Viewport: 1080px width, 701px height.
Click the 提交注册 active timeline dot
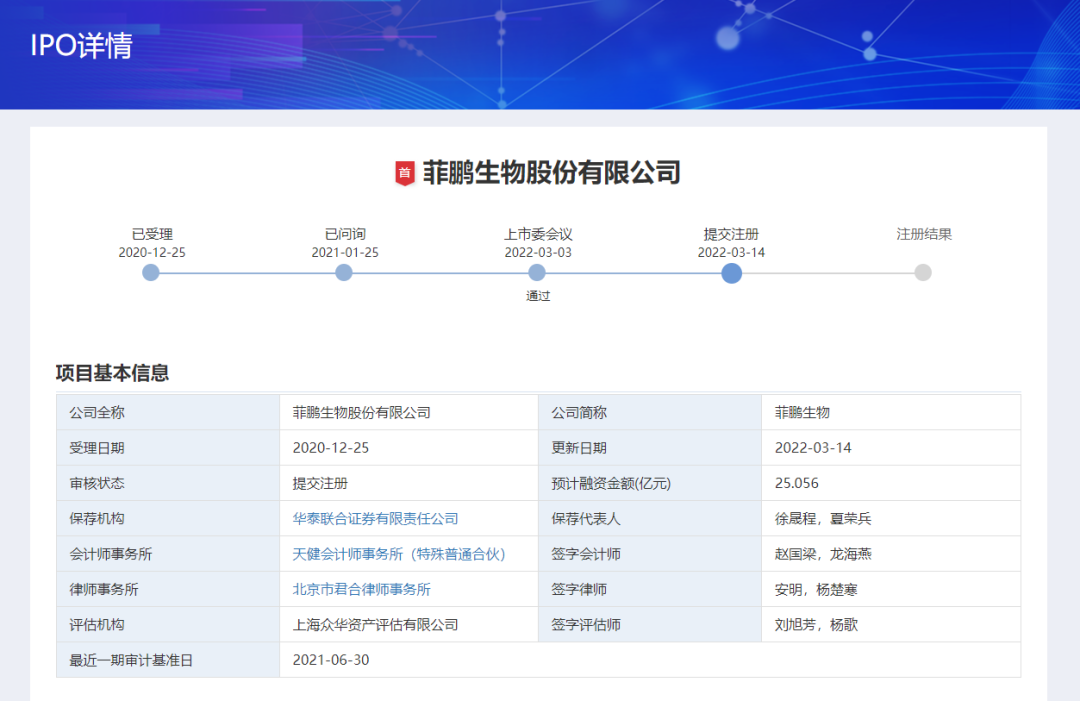coord(731,273)
